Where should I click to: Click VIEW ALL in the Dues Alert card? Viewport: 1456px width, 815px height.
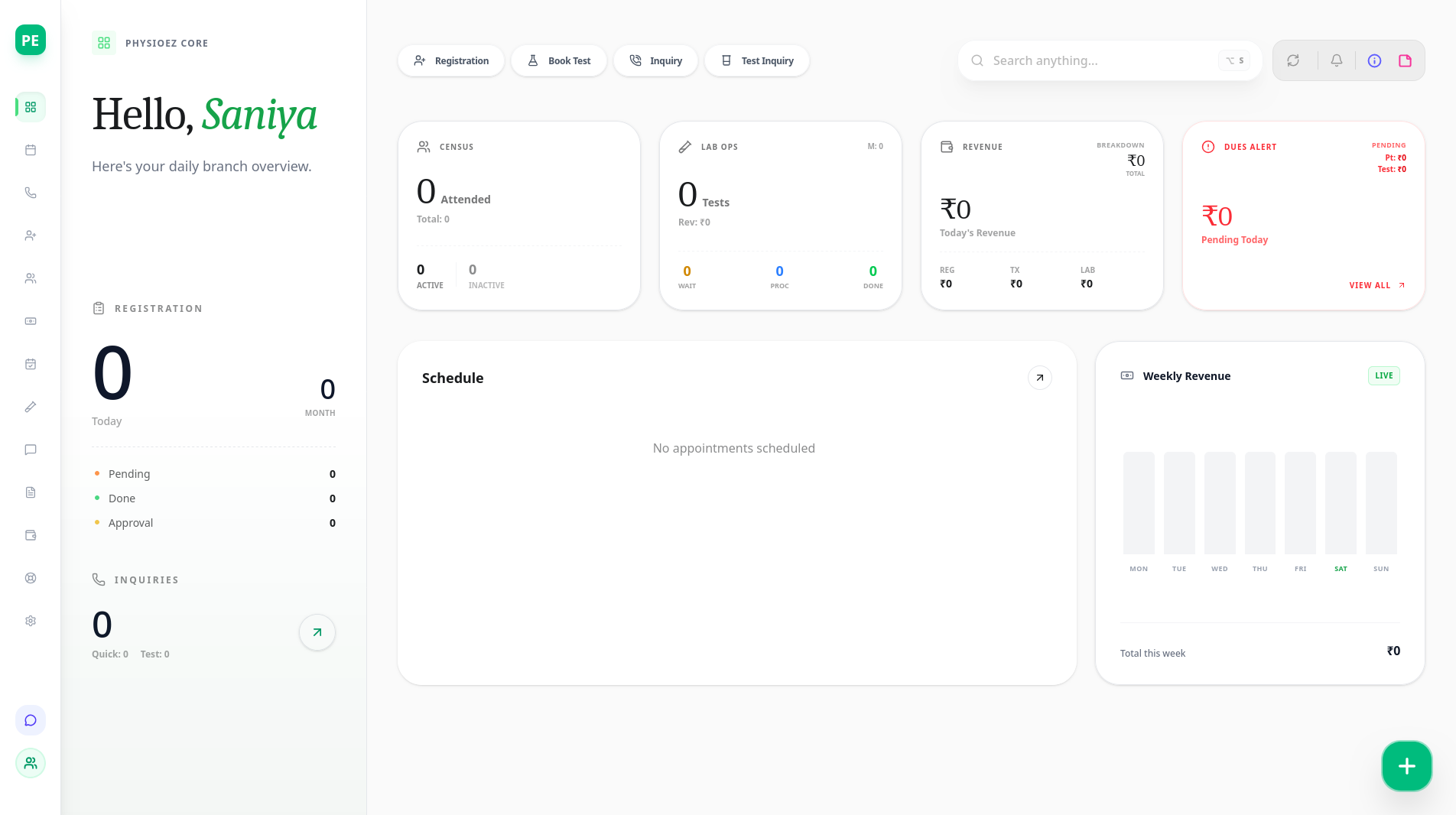[x=1376, y=284]
